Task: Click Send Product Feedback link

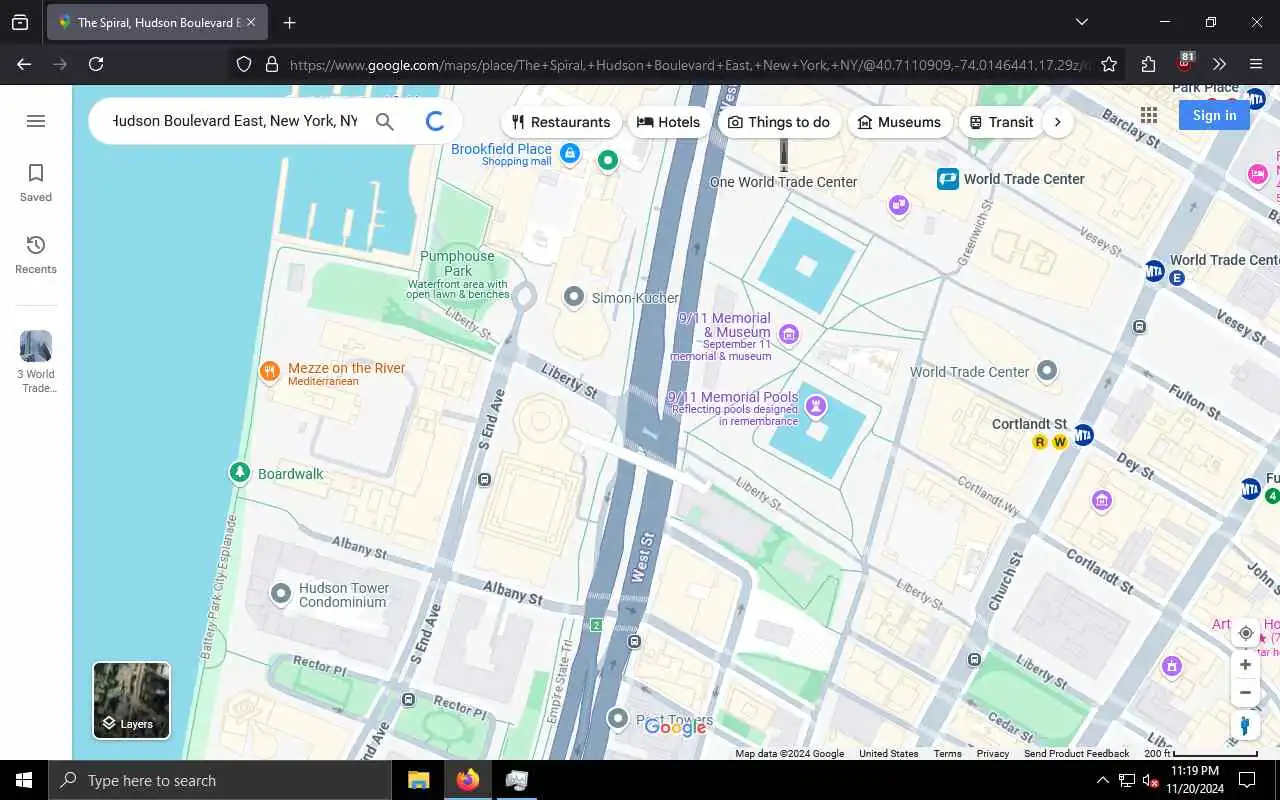Action: click(1076, 753)
